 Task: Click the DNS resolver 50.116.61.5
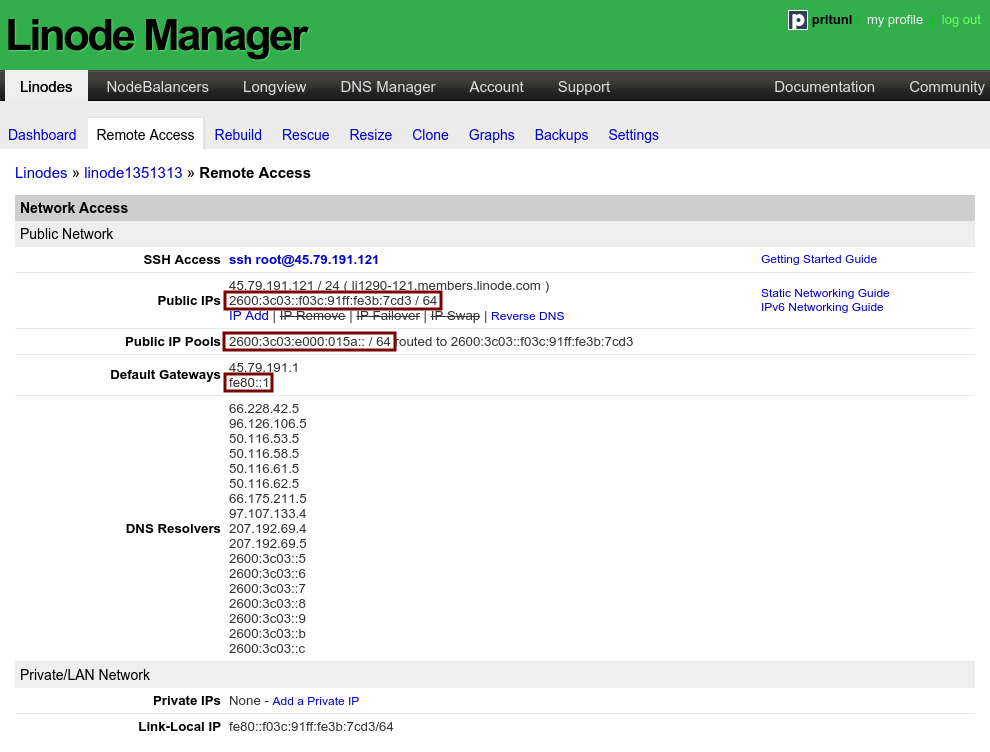264,469
